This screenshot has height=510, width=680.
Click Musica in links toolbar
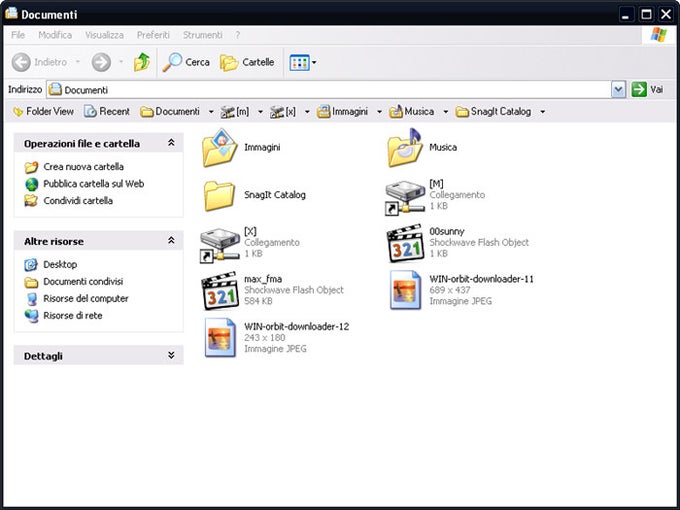(412, 112)
